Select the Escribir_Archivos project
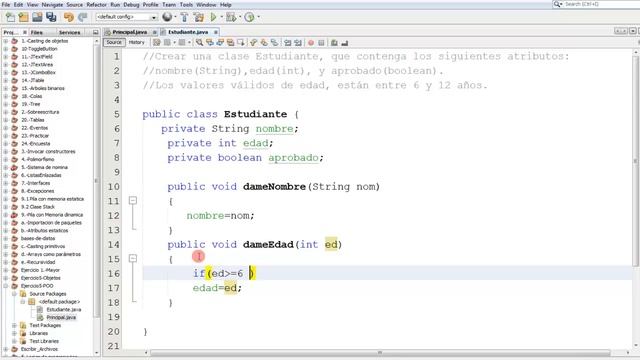The width and height of the screenshot is (640, 360). (x=39, y=349)
